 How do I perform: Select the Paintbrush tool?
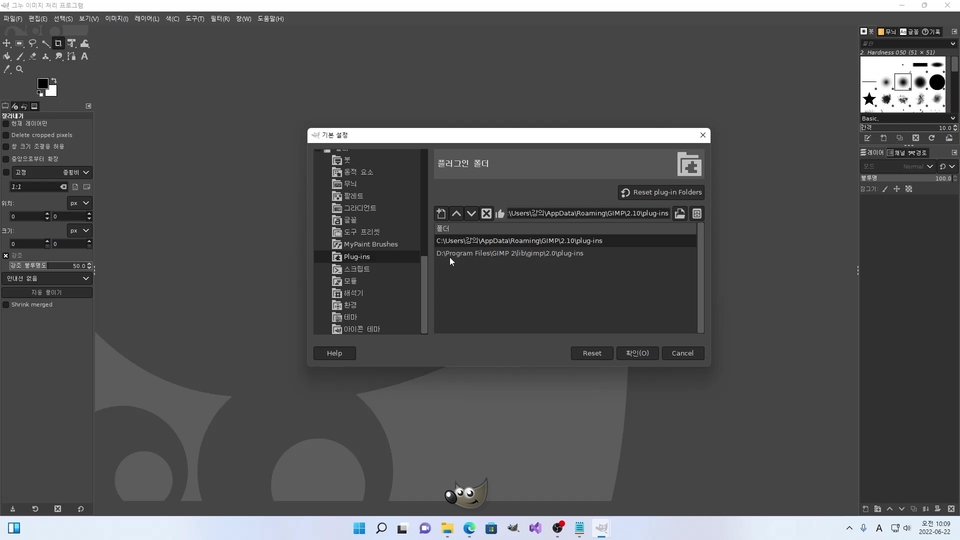(x=20, y=56)
